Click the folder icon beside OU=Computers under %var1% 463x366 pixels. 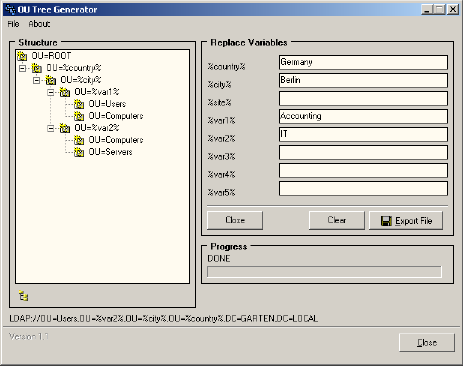(x=79, y=116)
